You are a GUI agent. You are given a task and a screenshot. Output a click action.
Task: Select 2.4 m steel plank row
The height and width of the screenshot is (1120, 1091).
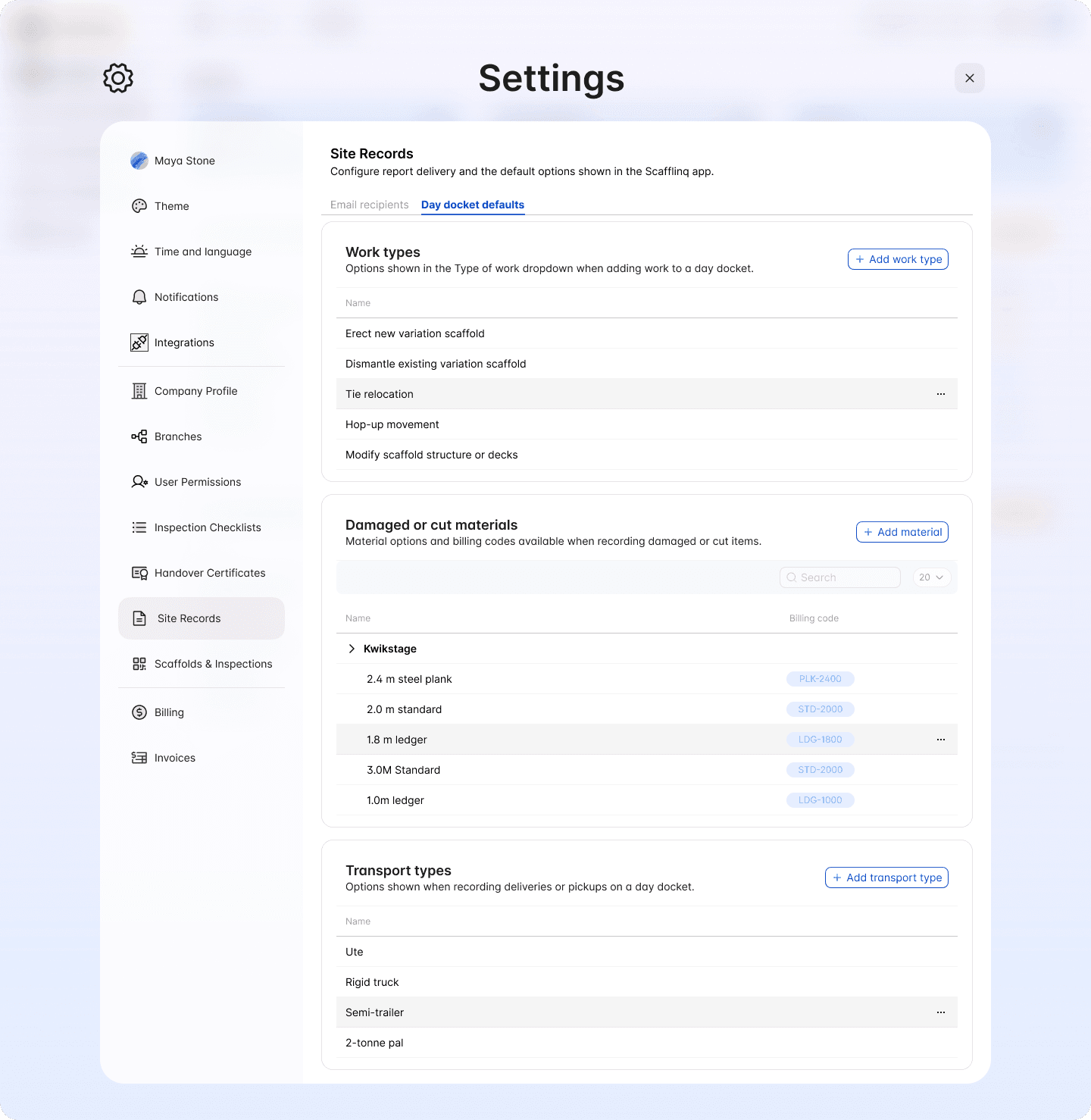pyautogui.click(x=647, y=679)
